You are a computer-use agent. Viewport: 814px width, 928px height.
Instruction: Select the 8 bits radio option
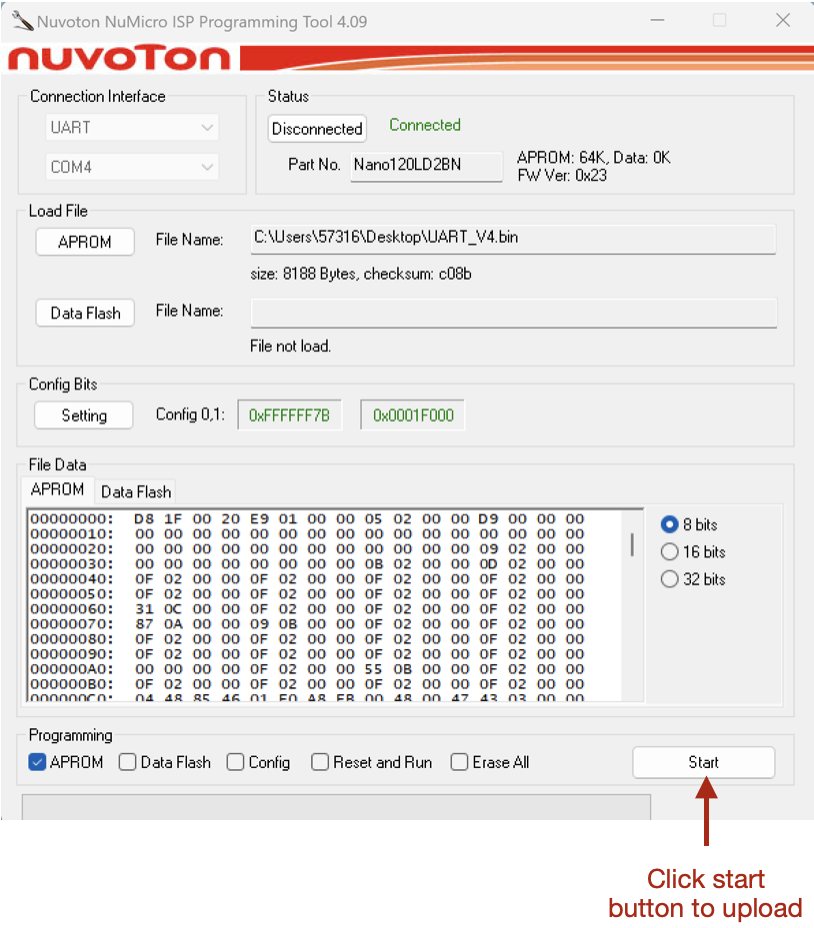point(670,525)
